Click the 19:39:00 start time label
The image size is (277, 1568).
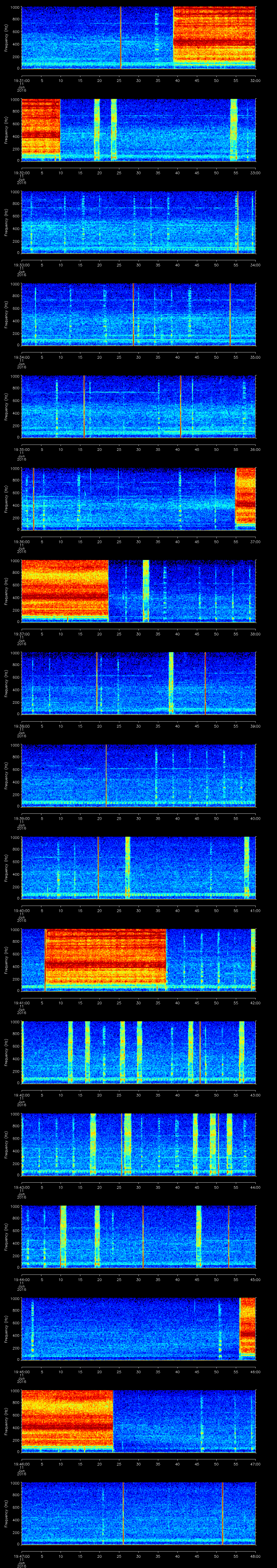pyautogui.click(x=21, y=818)
